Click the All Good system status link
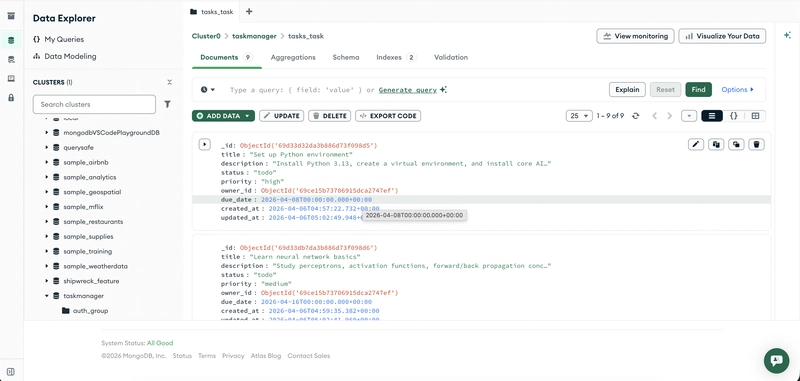This screenshot has height=381, width=800. 160,343
